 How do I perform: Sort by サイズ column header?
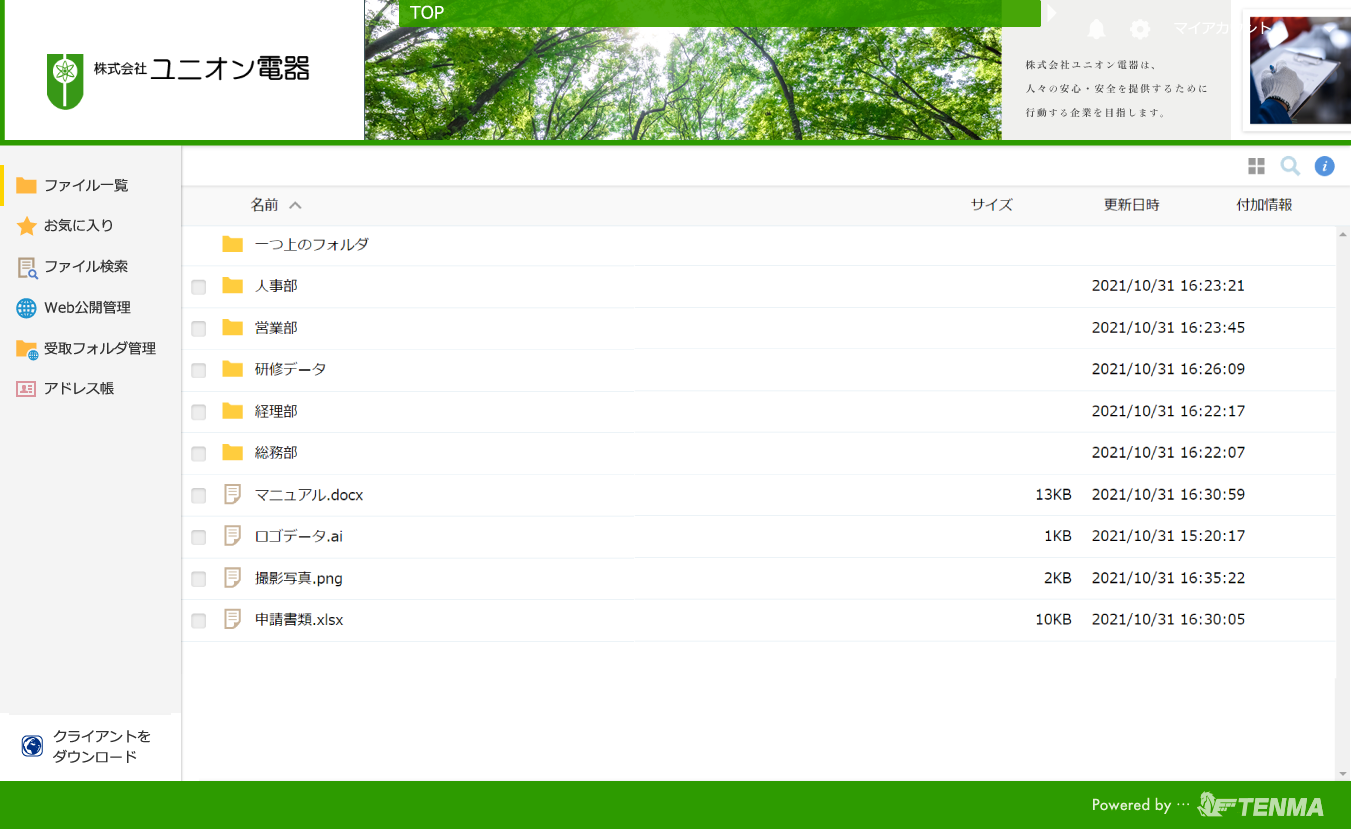[x=991, y=205]
